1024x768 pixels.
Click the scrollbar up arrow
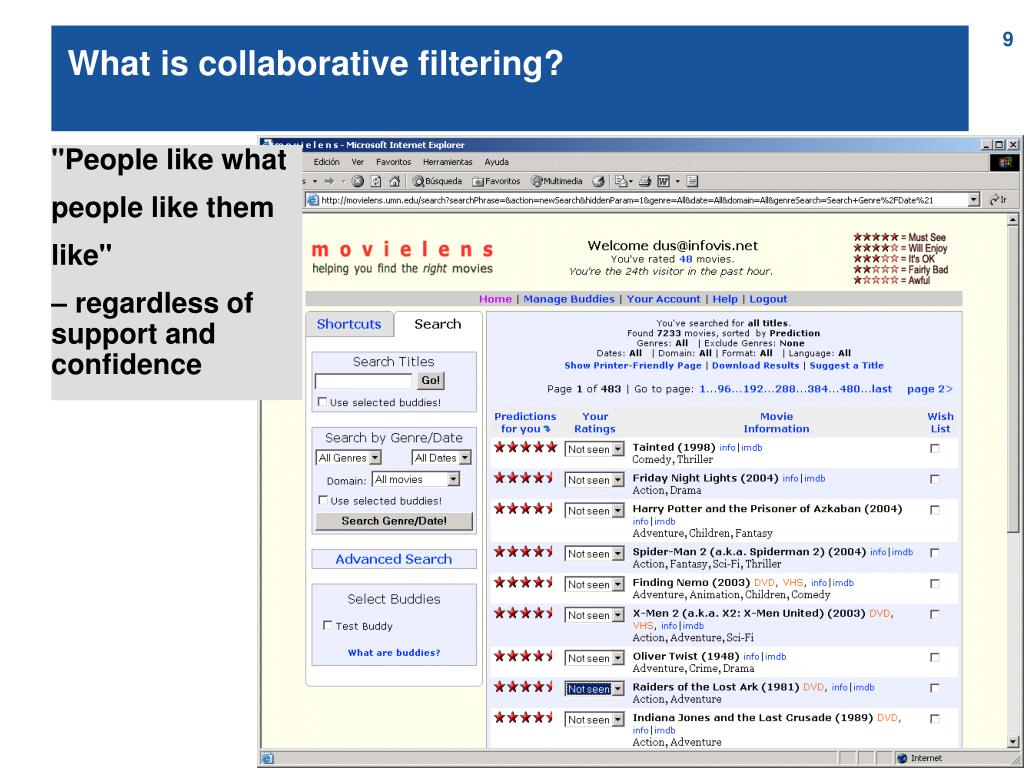1013,220
